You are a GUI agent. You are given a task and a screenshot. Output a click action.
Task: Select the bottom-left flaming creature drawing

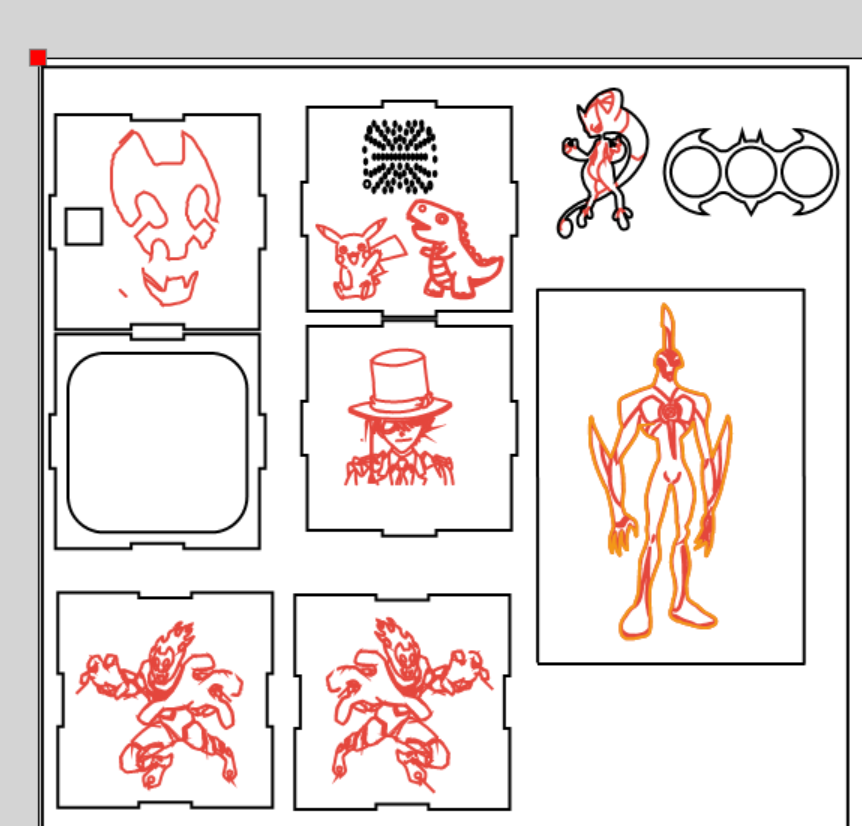(x=161, y=705)
